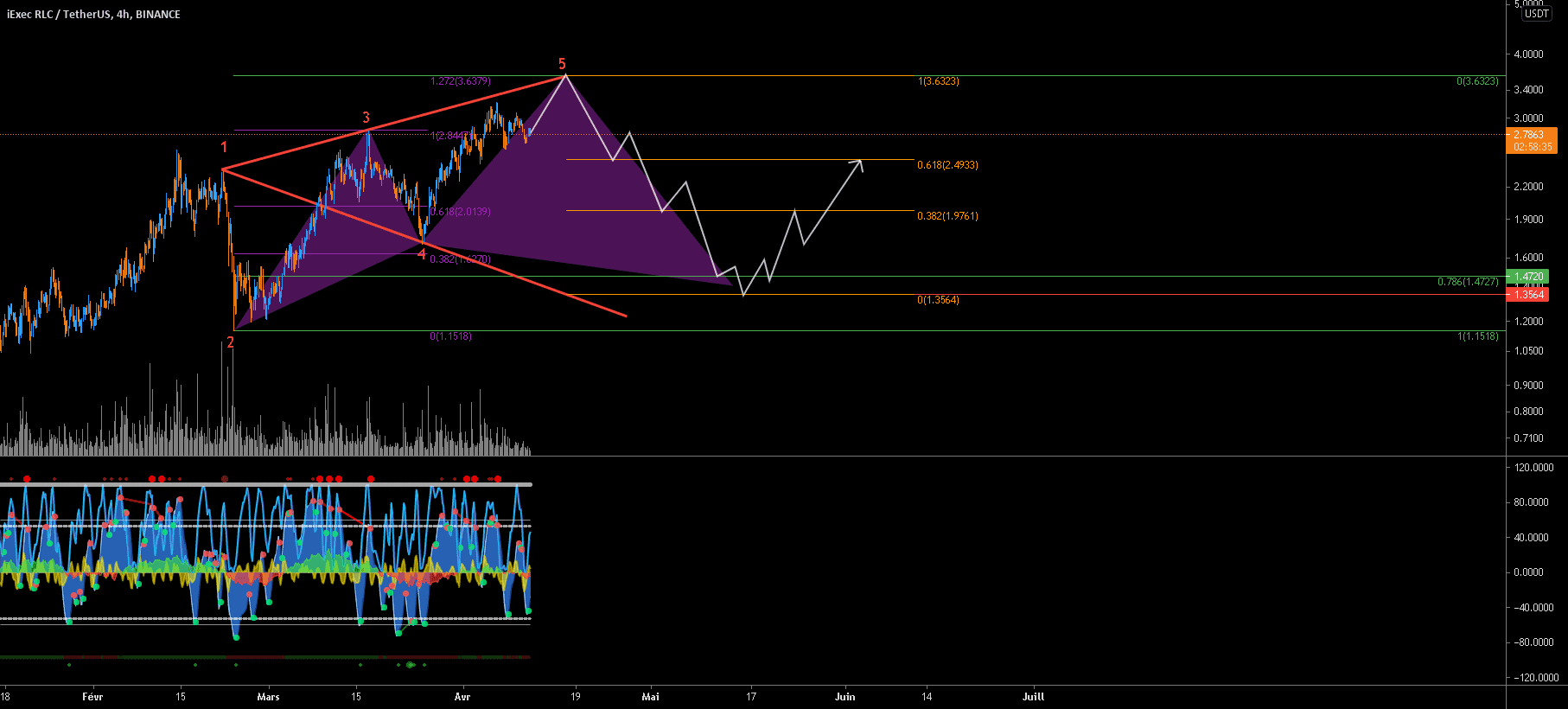This screenshot has height=709, width=1568.
Task: Click the 0.9000 price scale value
Action: pos(1528,386)
